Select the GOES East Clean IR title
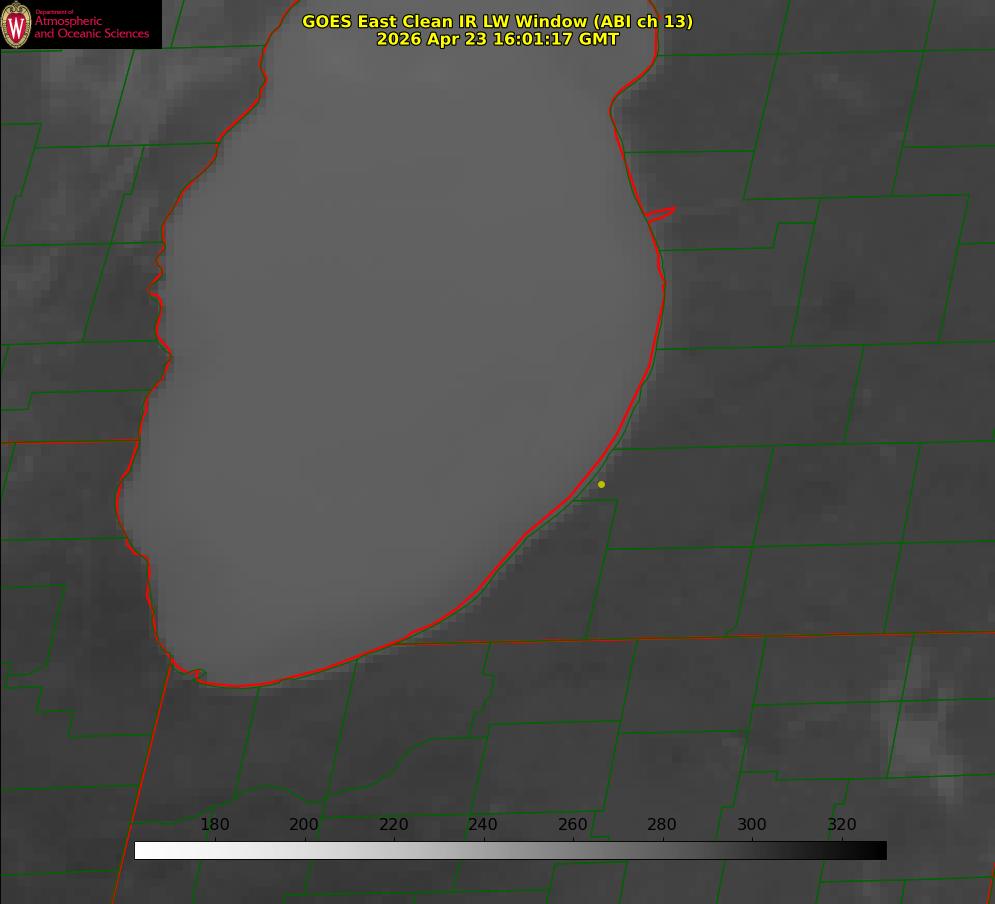The height and width of the screenshot is (904, 995). (497, 21)
